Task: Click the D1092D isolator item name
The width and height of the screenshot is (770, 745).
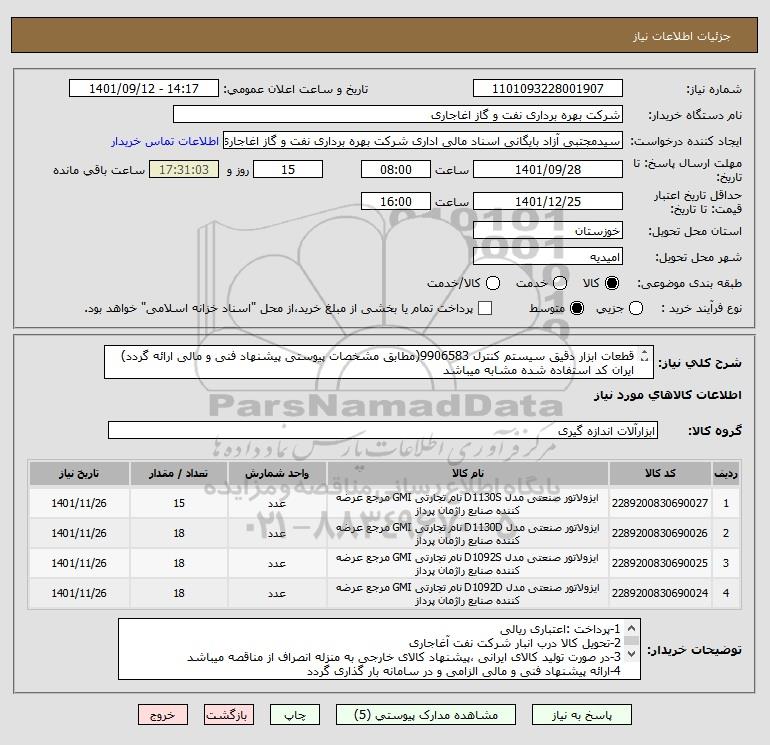Action: (468, 594)
